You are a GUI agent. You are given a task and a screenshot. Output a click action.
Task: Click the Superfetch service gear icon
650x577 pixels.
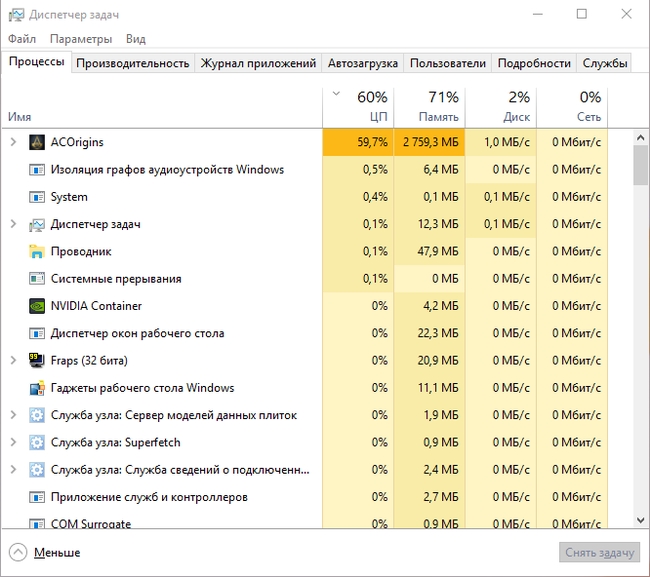[37, 442]
